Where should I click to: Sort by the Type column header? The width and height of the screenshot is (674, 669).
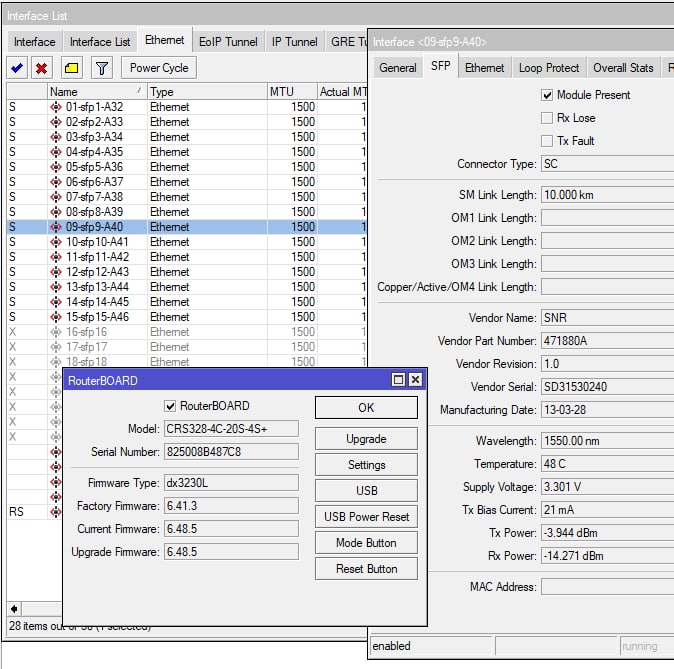(x=207, y=92)
